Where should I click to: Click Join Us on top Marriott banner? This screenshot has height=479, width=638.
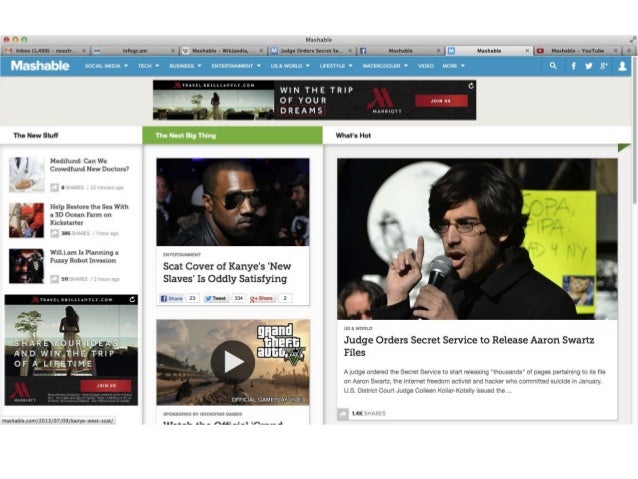pos(441,101)
